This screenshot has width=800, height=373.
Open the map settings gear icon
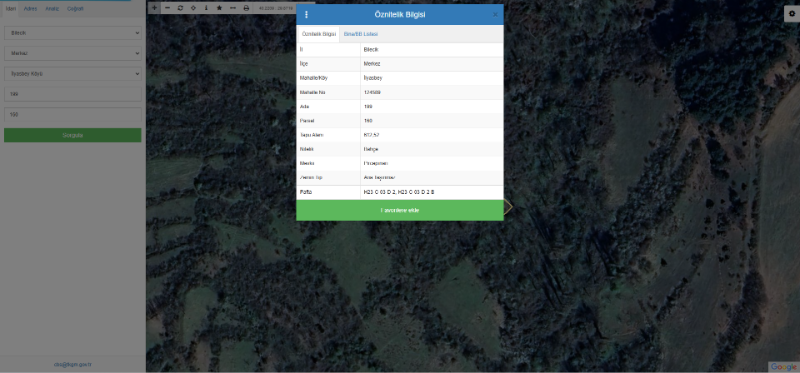click(x=792, y=14)
